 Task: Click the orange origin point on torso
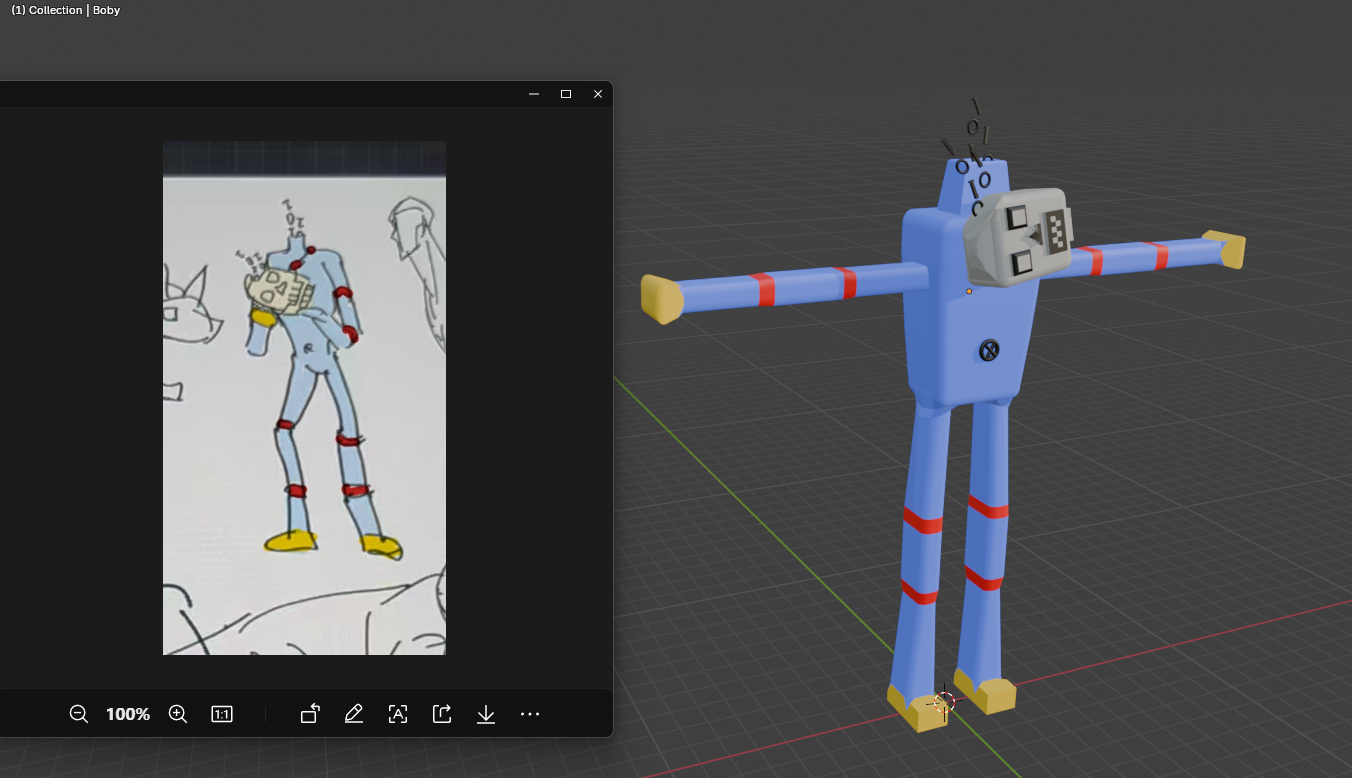tap(969, 291)
